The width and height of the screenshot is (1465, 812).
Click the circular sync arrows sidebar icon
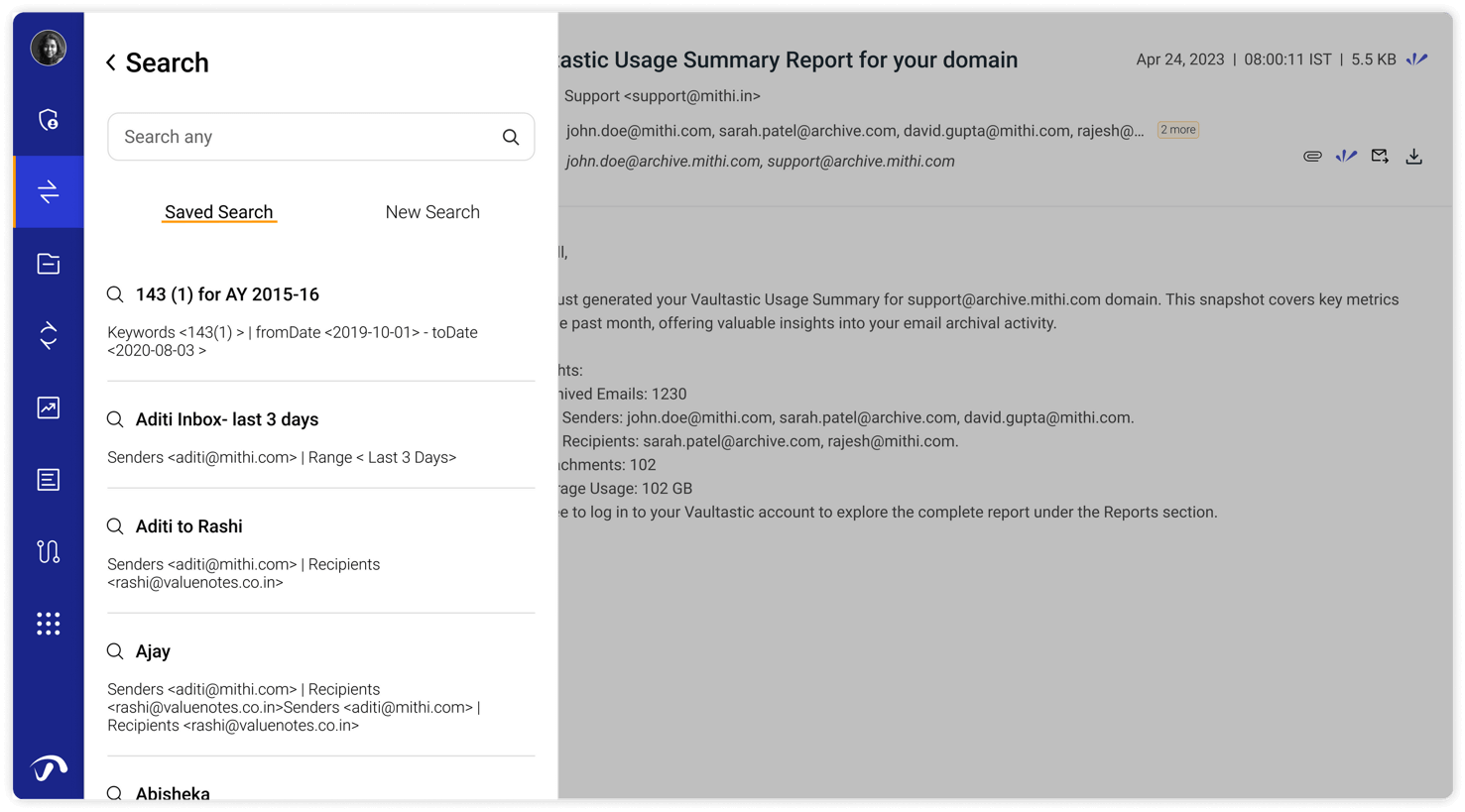[x=48, y=335]
